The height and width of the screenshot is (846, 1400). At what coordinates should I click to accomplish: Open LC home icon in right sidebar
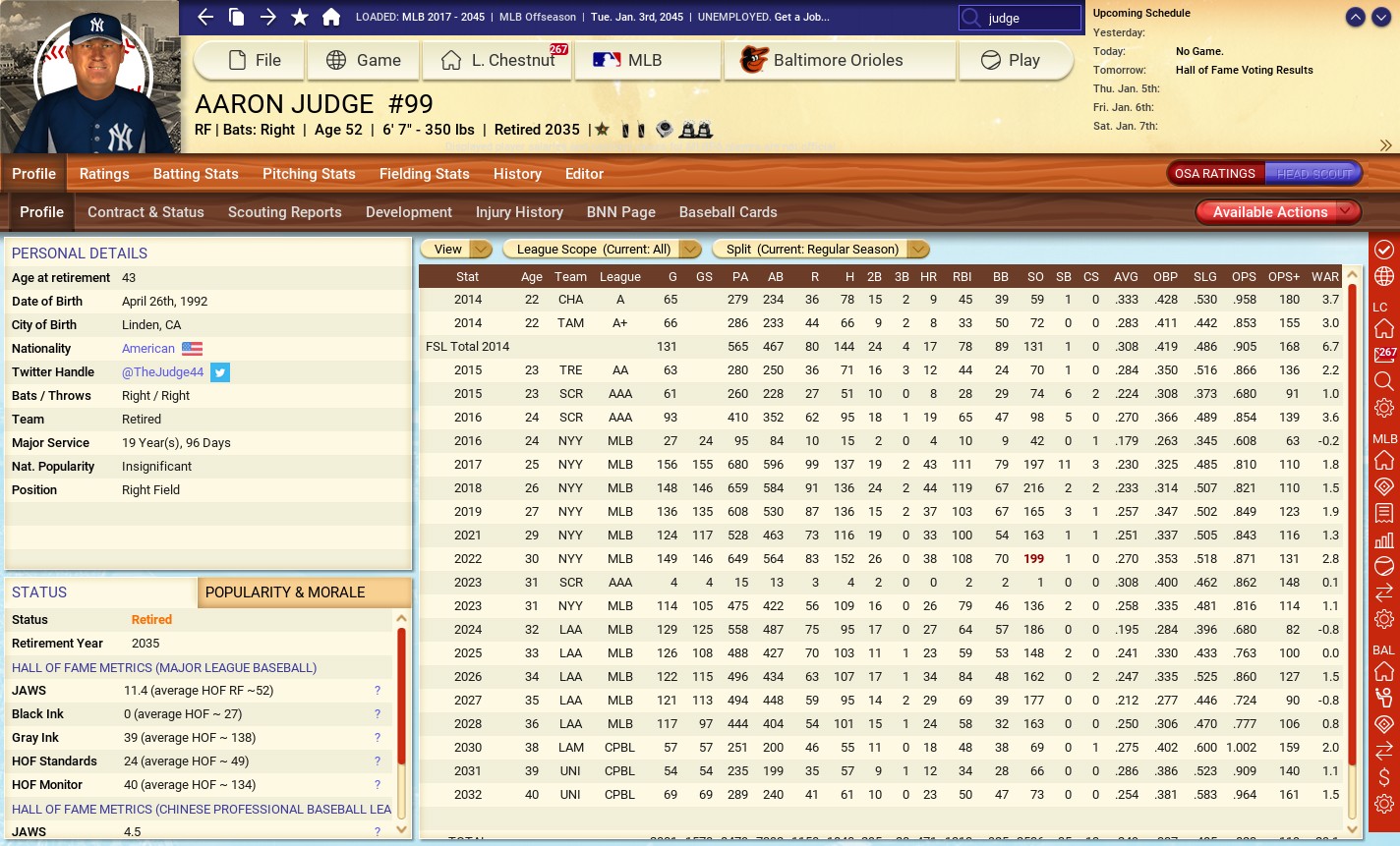tap(1384, 328)
